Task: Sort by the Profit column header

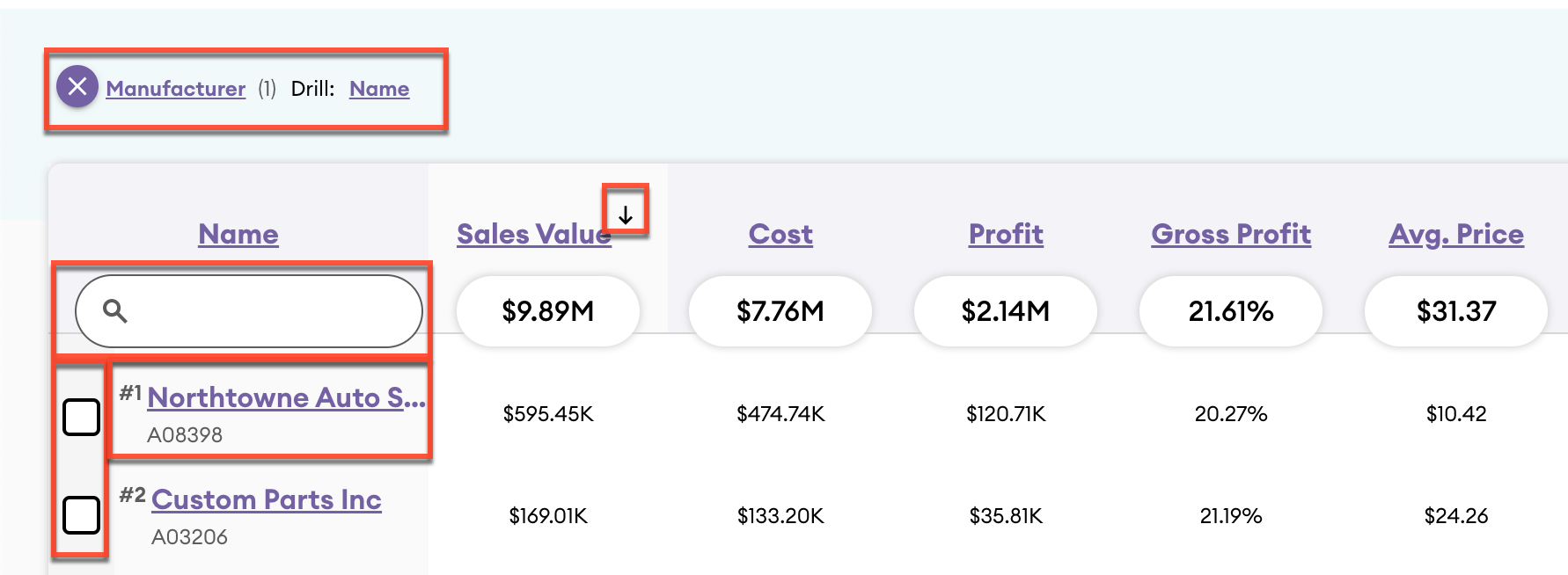Action: point(1006,234)
